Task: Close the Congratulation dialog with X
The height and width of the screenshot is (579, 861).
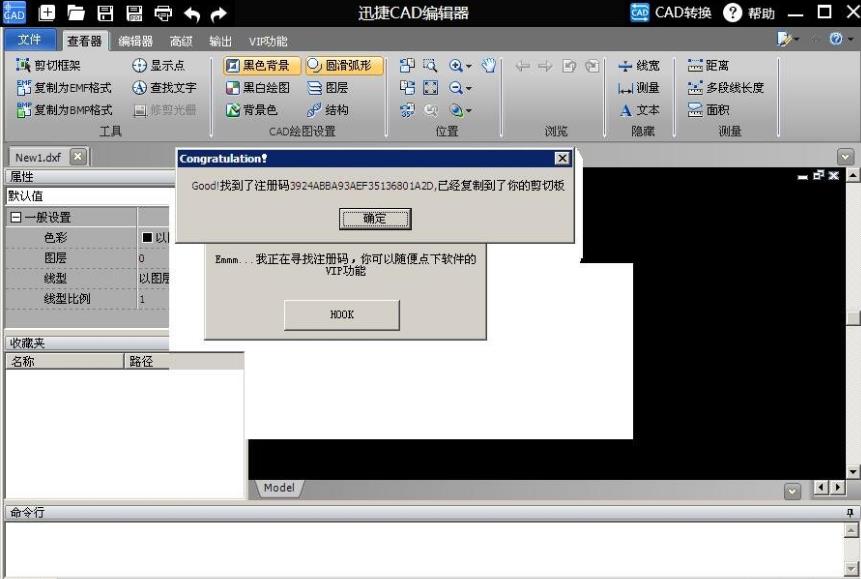Action: 562,158
